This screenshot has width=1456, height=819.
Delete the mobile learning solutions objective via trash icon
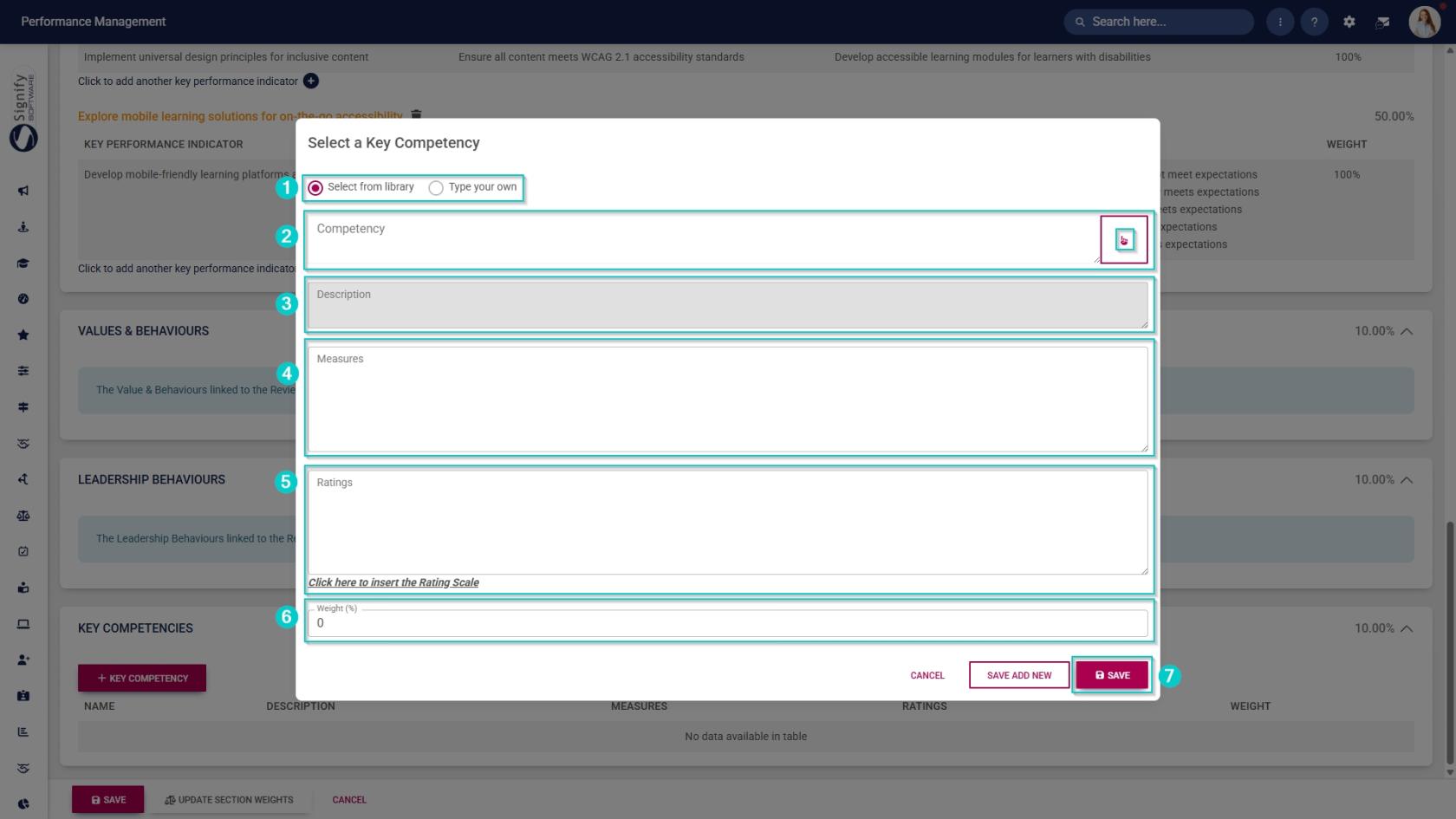(x=416, y=114)
